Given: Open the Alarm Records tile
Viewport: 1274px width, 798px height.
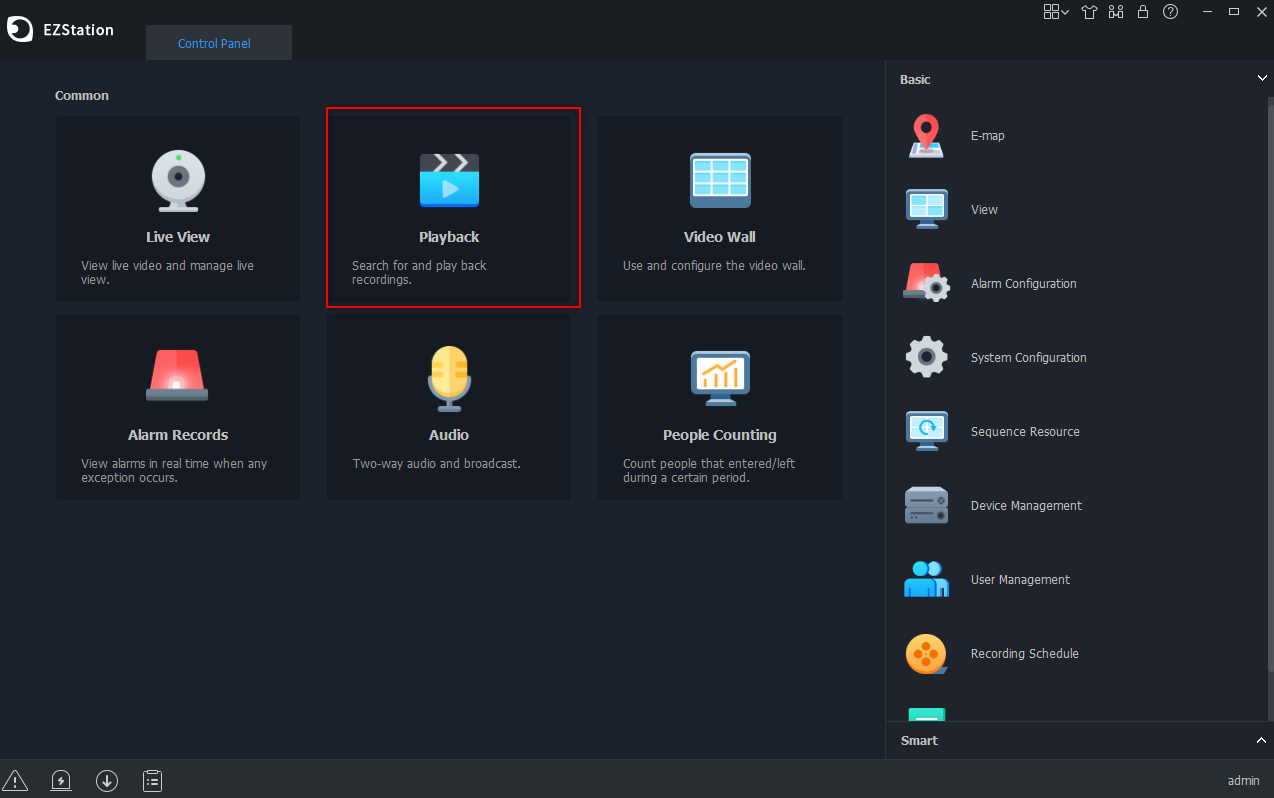Looking at the screenshot, I should coord(178,406).
